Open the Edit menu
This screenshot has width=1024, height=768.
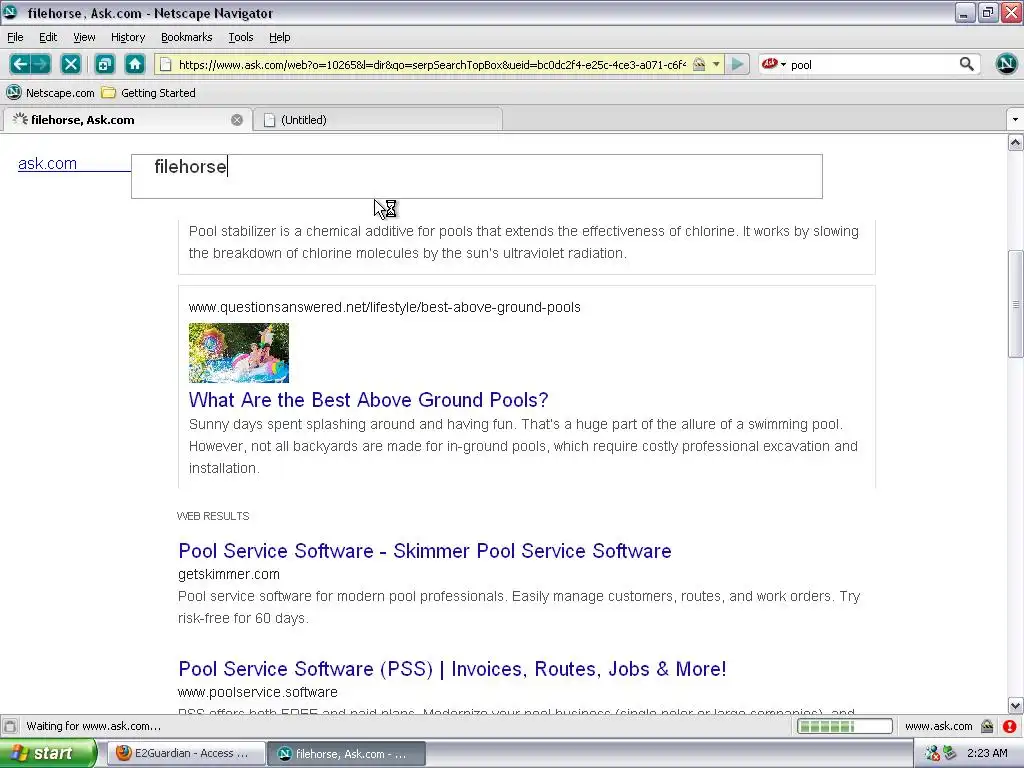tap(48, 37)
